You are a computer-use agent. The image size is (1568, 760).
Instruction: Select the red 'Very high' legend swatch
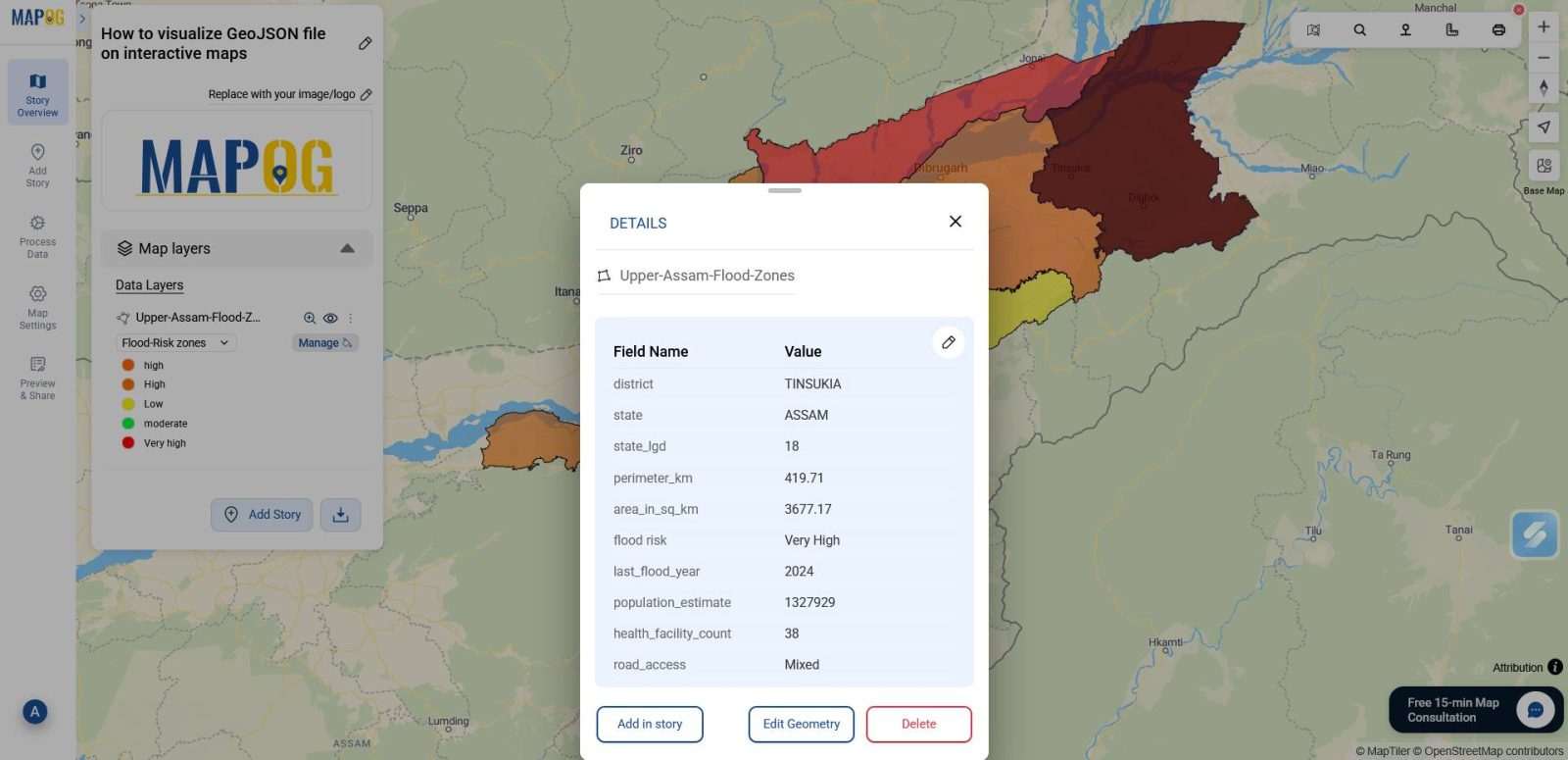coord(127,443)
